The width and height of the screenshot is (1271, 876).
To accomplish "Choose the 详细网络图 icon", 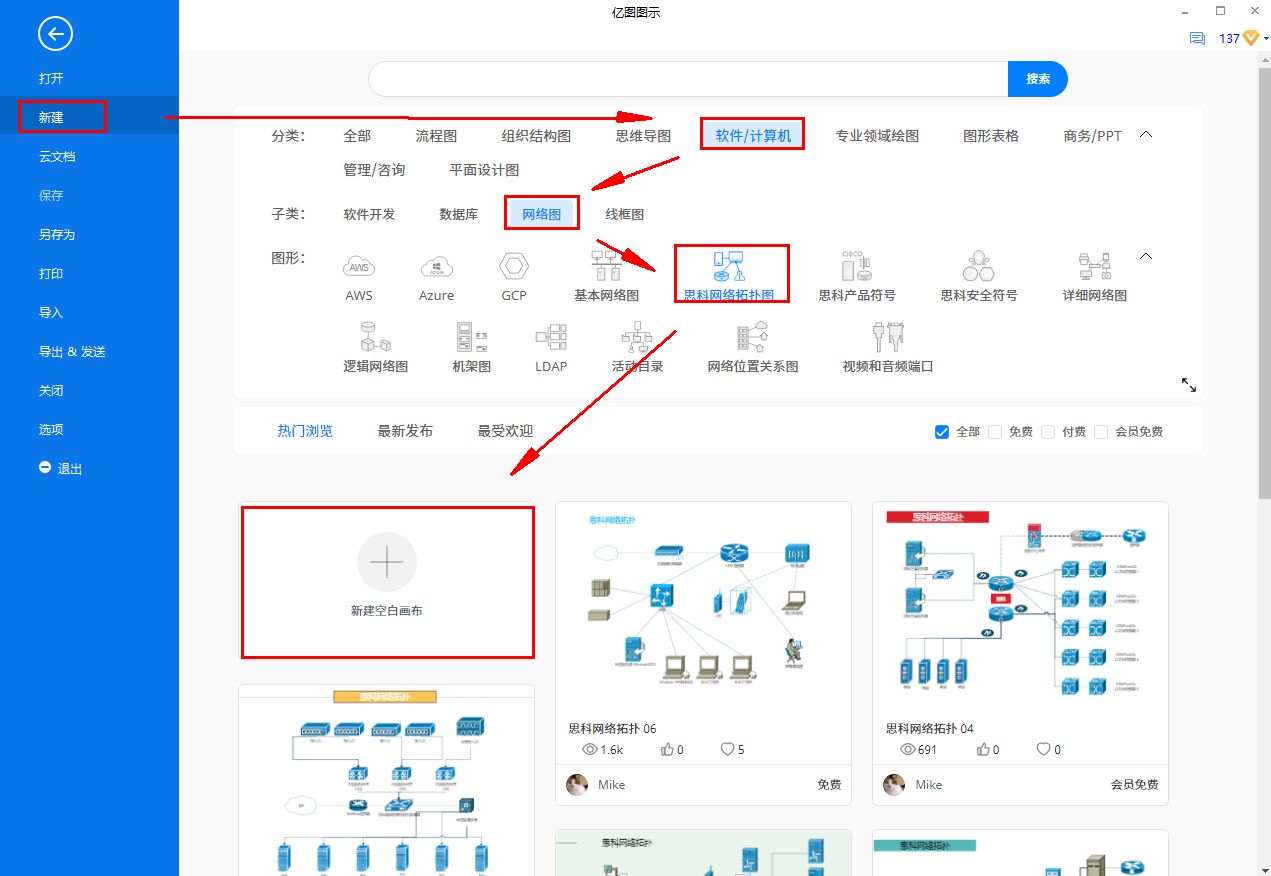I will (1095, 266).
